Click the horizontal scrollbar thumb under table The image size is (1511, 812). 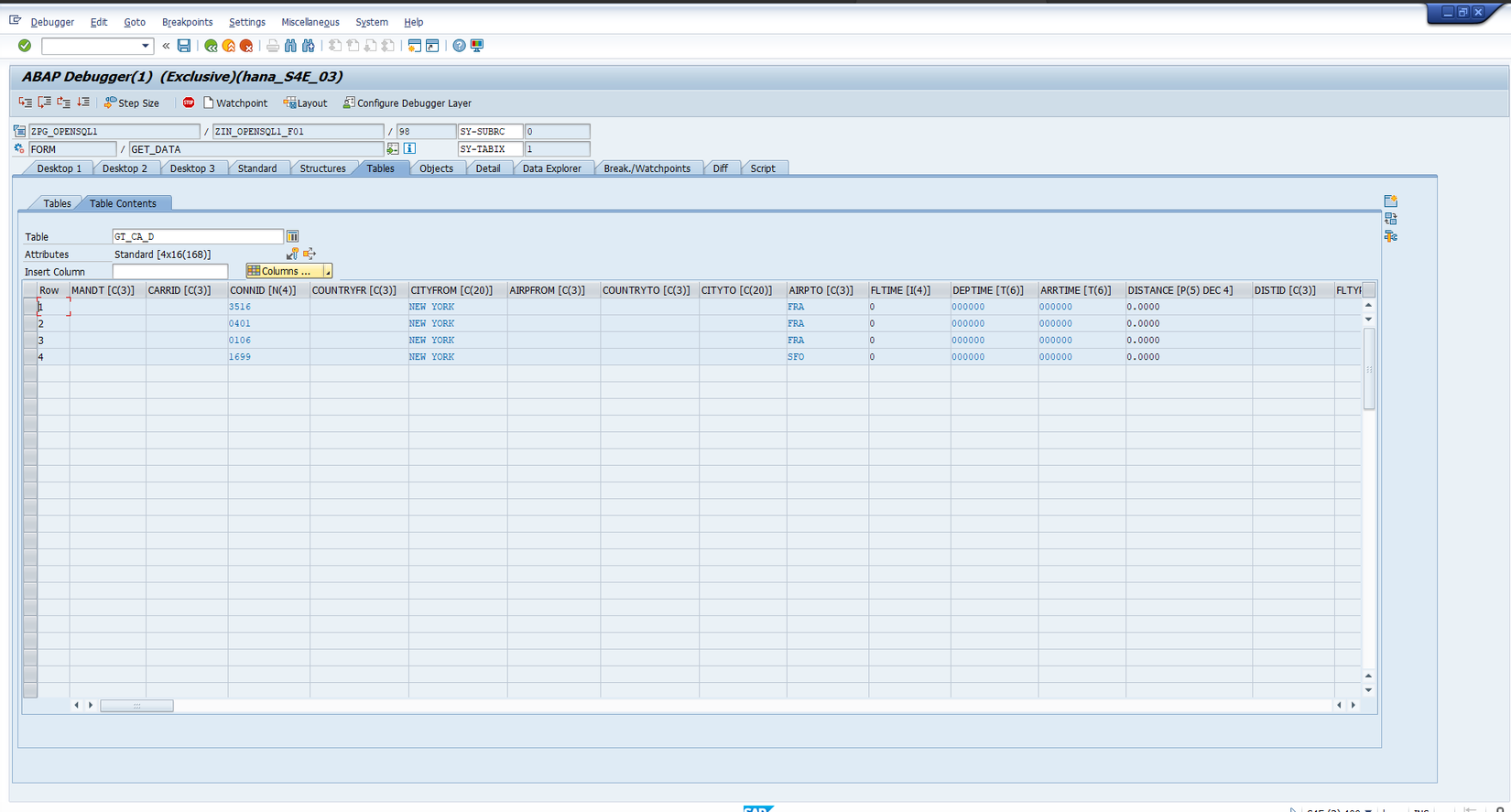tap(136, 706)
